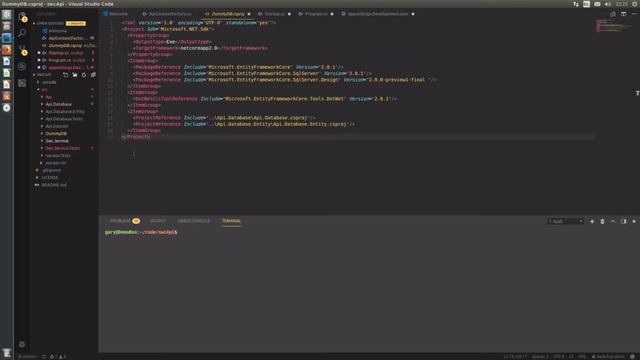
Task: Open Files manager in Ubuntu launcher
Action: coord(7,27)
